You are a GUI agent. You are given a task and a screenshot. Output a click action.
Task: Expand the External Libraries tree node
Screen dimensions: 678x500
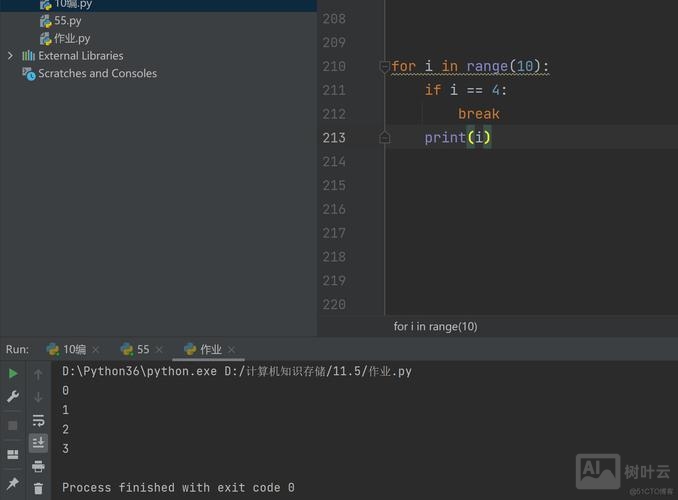pos(11,56)
